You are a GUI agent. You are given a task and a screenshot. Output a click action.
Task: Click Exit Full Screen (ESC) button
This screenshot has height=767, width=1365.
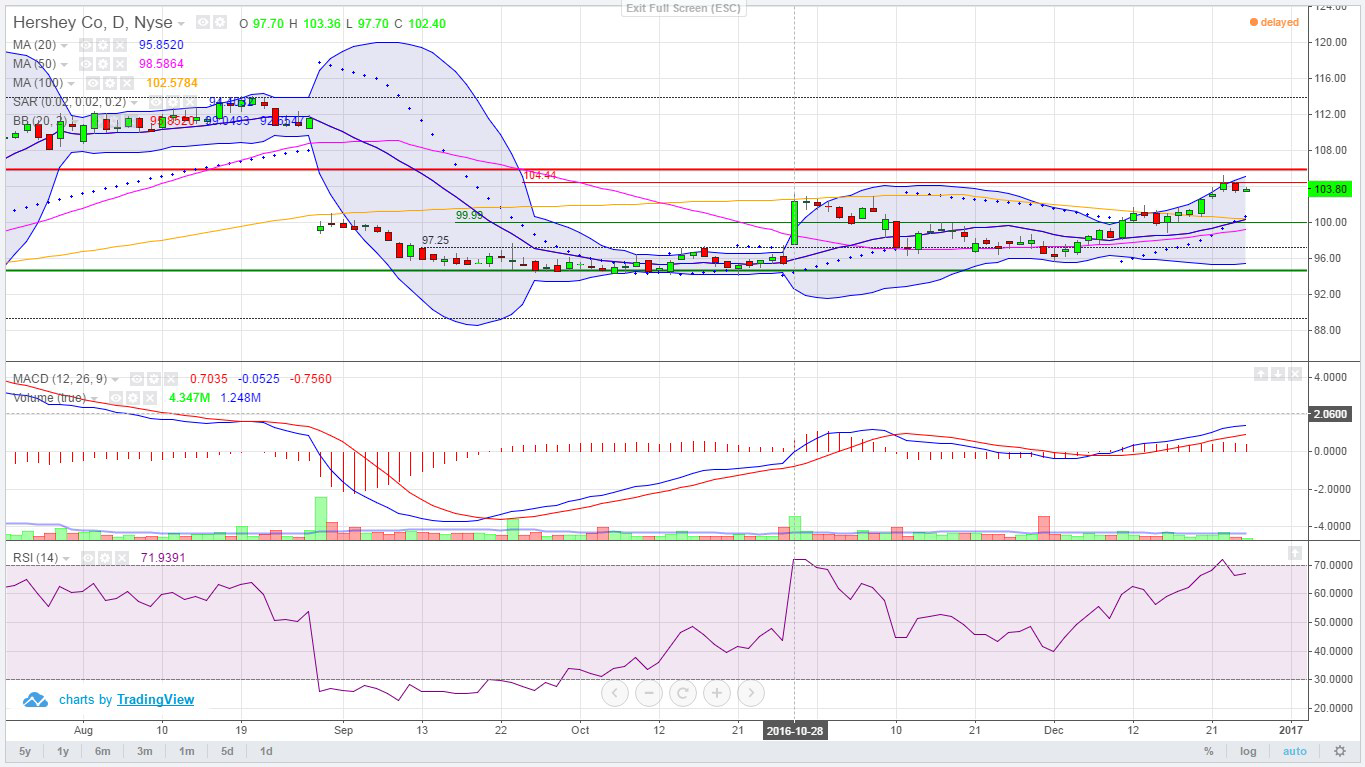(682, 8)
